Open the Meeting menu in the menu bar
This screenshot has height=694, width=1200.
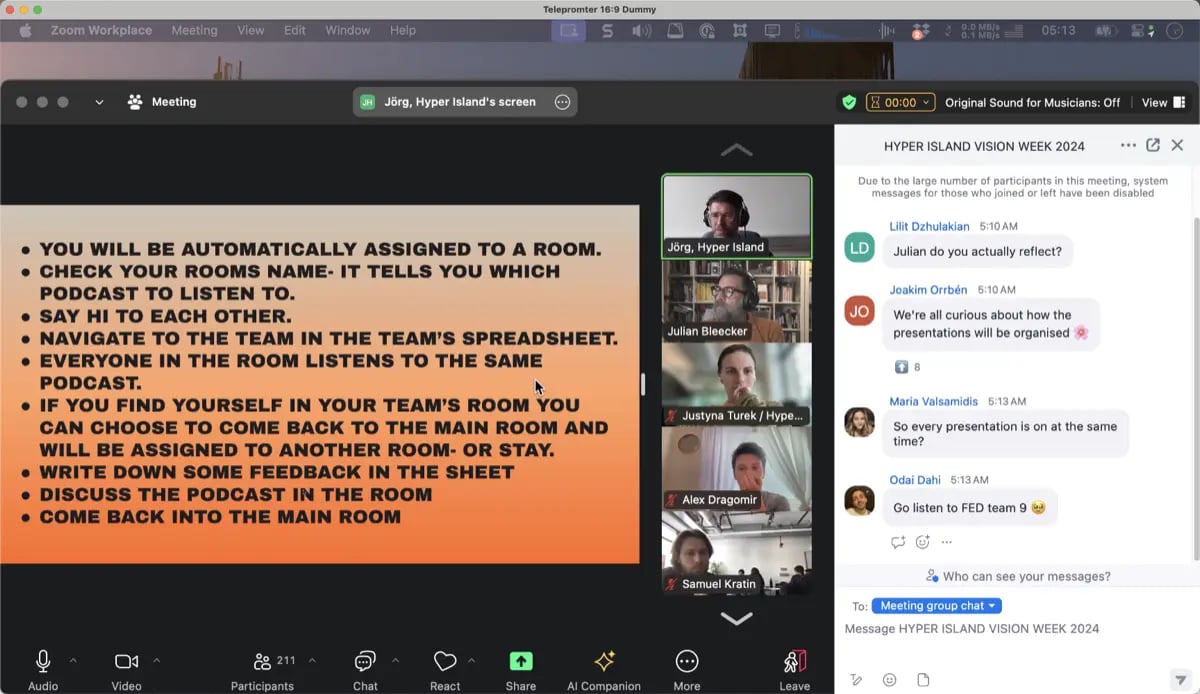click(x=194, y=30)
